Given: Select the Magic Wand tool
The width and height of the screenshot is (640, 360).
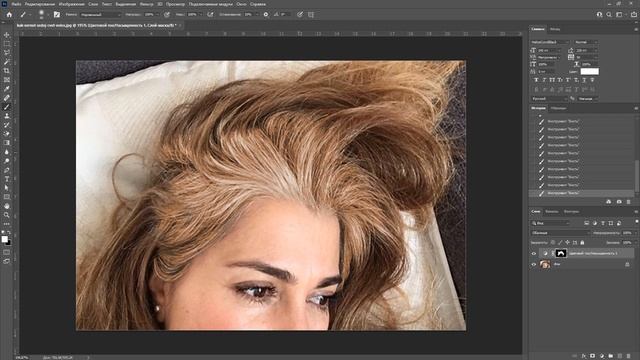Looking at the screenshot, I should point(7,62).
